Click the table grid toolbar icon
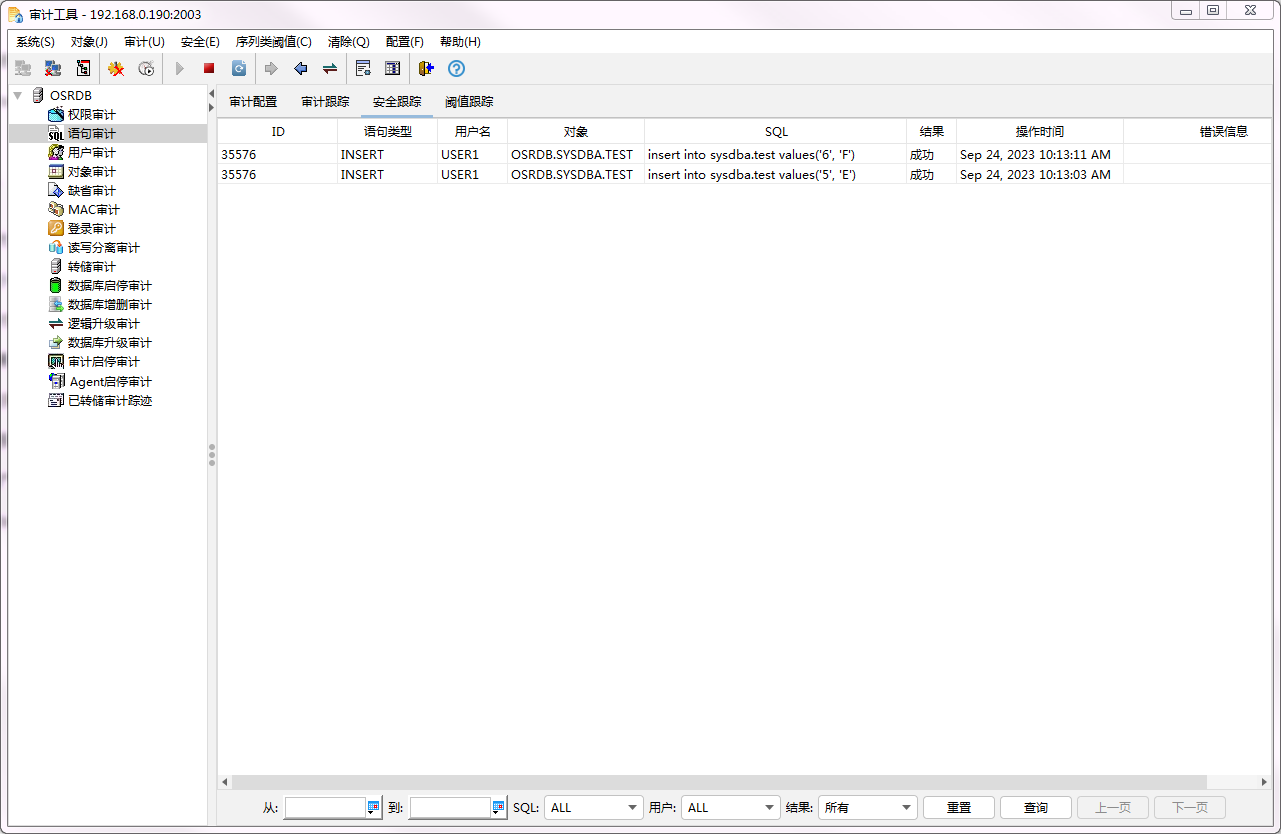Image resolution: width=1281 pixels, height=834 pixels. coord(392,69)
